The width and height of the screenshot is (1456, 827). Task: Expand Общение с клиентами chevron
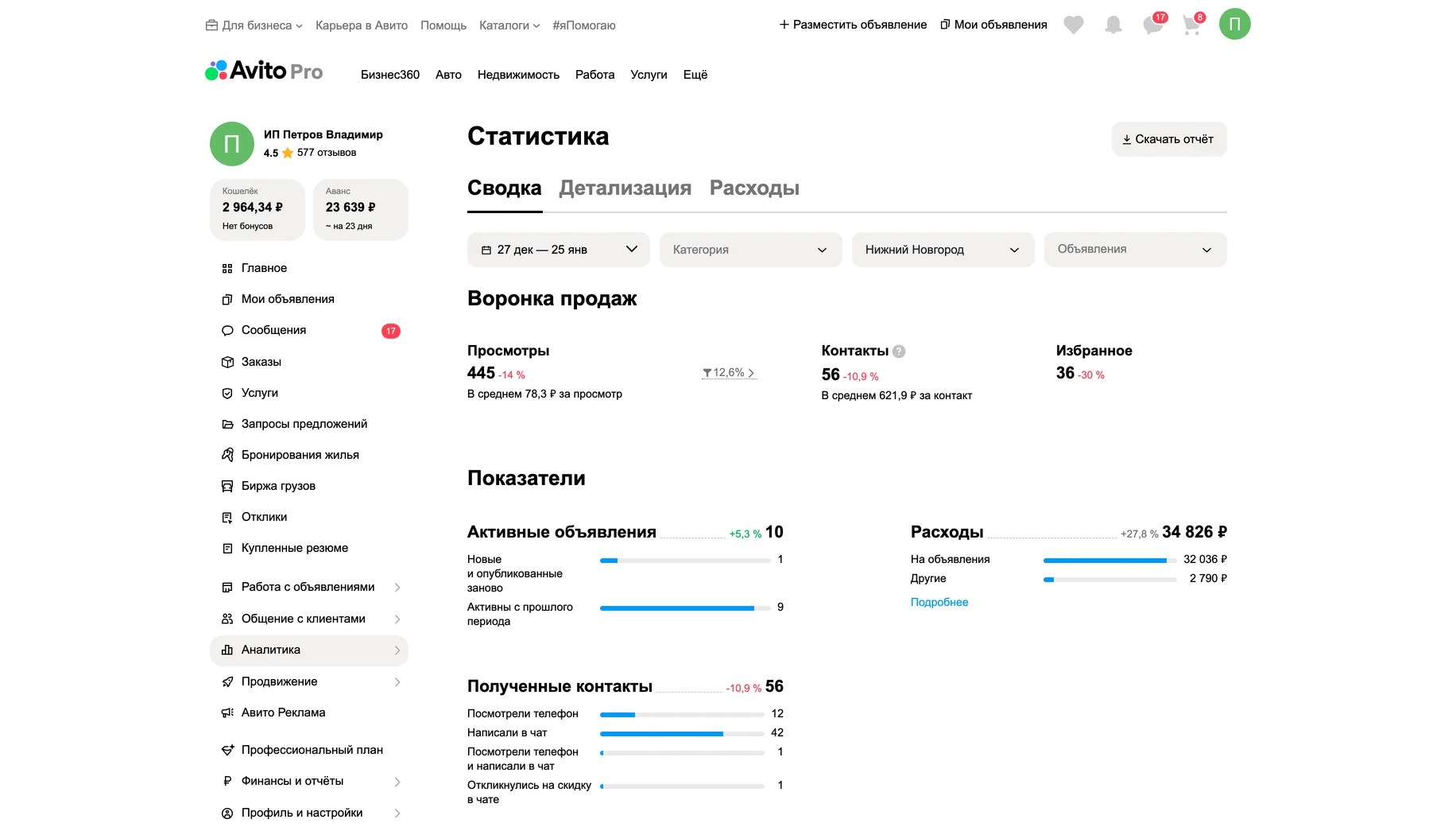(397, 619)
